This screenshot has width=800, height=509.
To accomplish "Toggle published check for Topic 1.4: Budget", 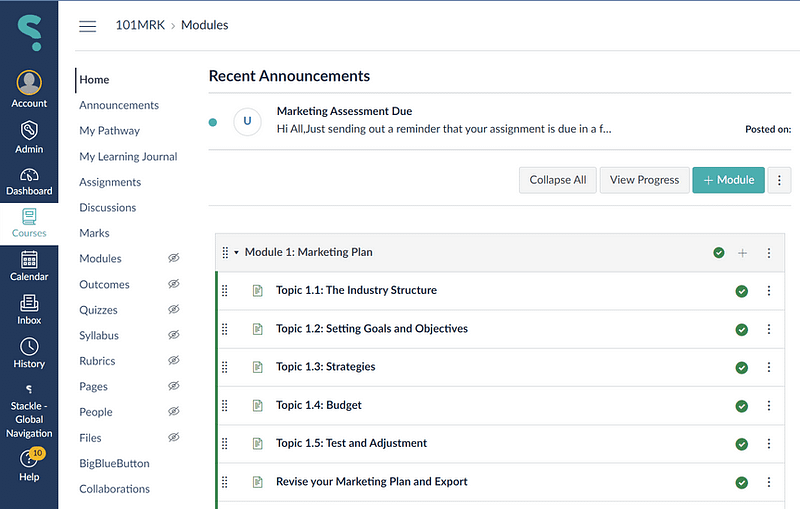I will point(742,406).
